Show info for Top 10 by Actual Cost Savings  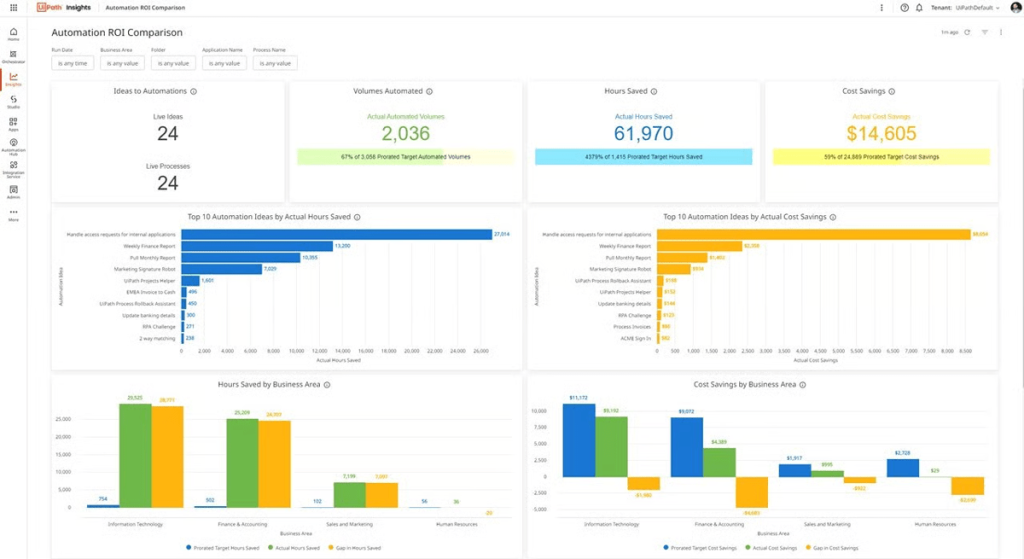click(833, 217)
